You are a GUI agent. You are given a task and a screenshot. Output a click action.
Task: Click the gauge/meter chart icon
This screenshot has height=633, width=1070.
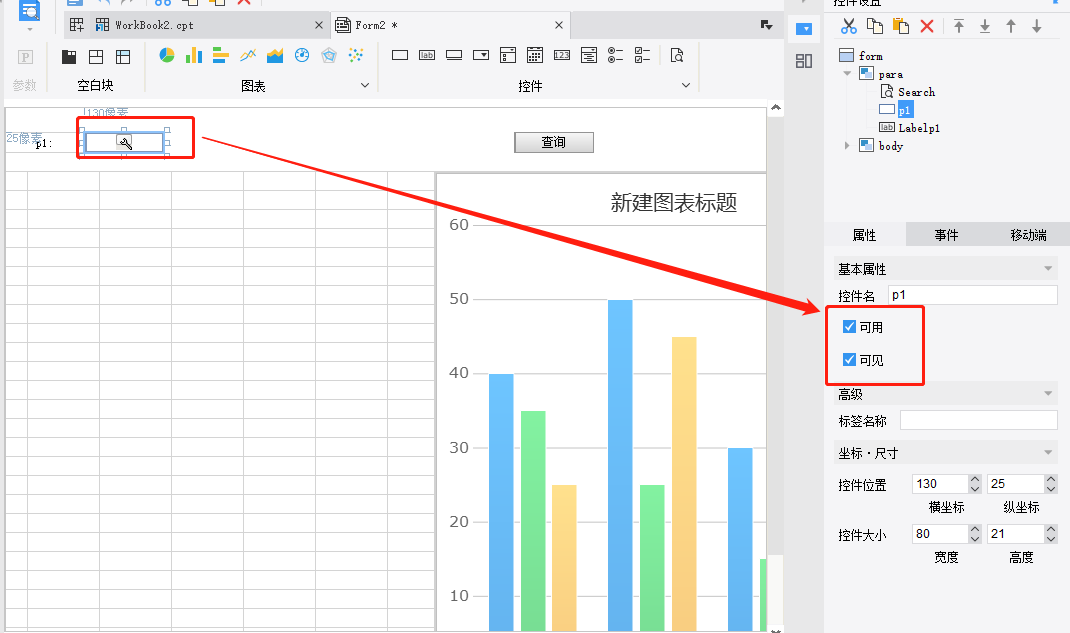[x=301, y=55]
